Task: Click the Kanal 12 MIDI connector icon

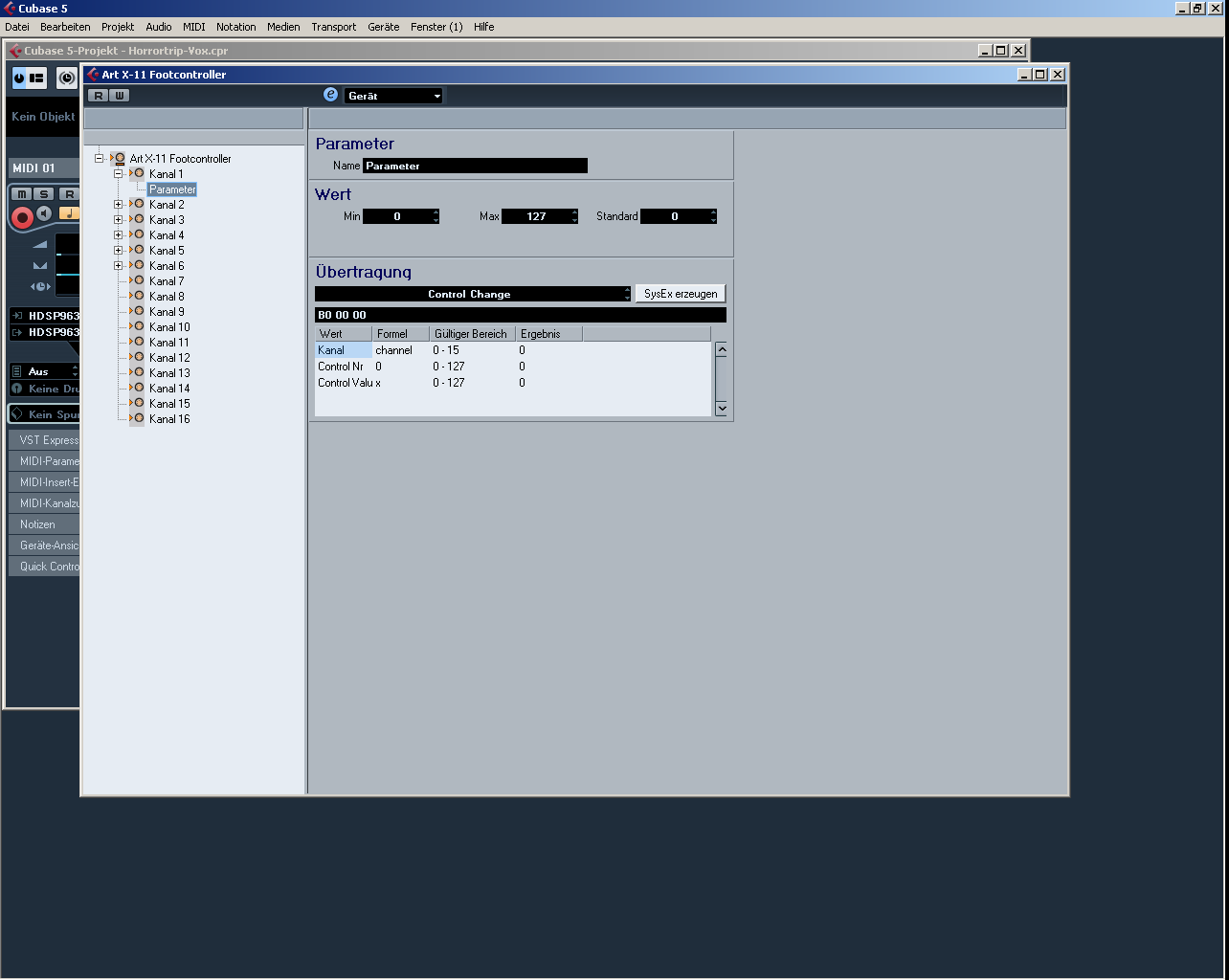Action: click(x=137, y=357)
